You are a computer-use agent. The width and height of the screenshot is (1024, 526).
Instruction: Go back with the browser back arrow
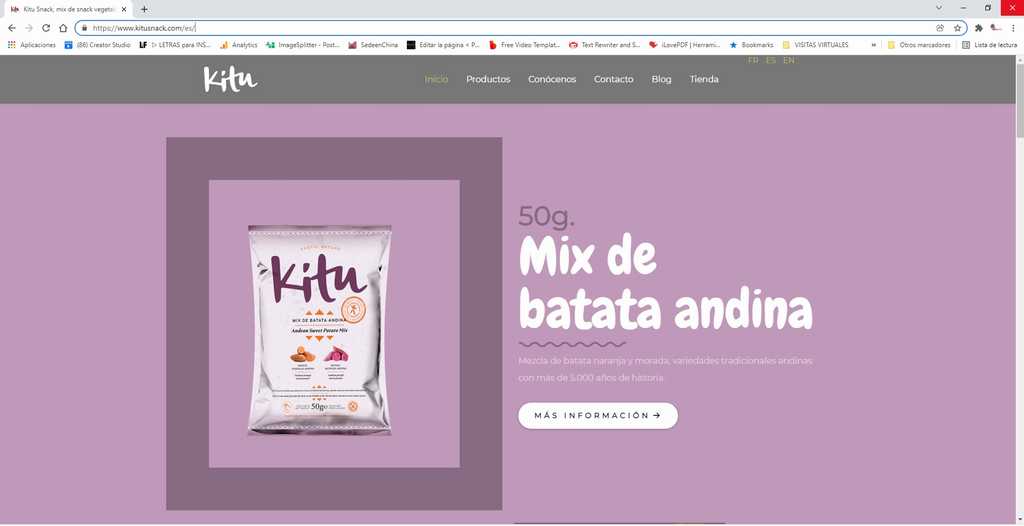(x=12, y=28)
